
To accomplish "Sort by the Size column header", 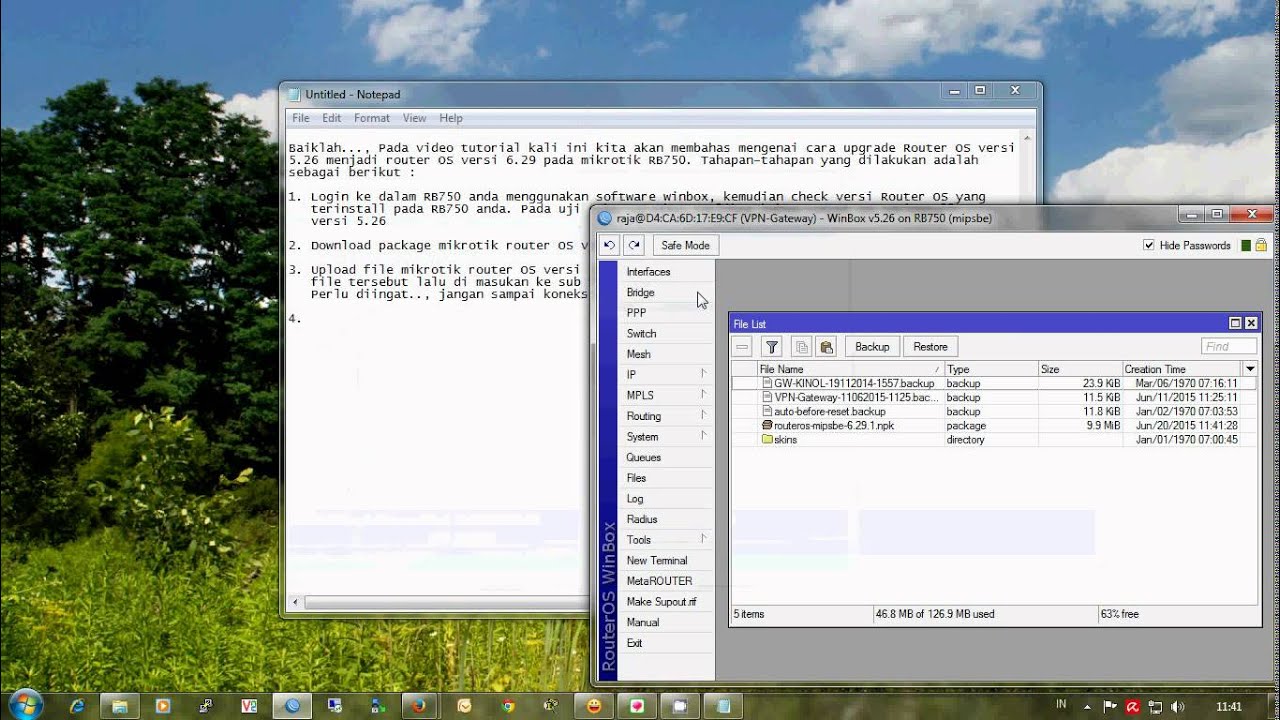I will click(x=1080, y=369).
